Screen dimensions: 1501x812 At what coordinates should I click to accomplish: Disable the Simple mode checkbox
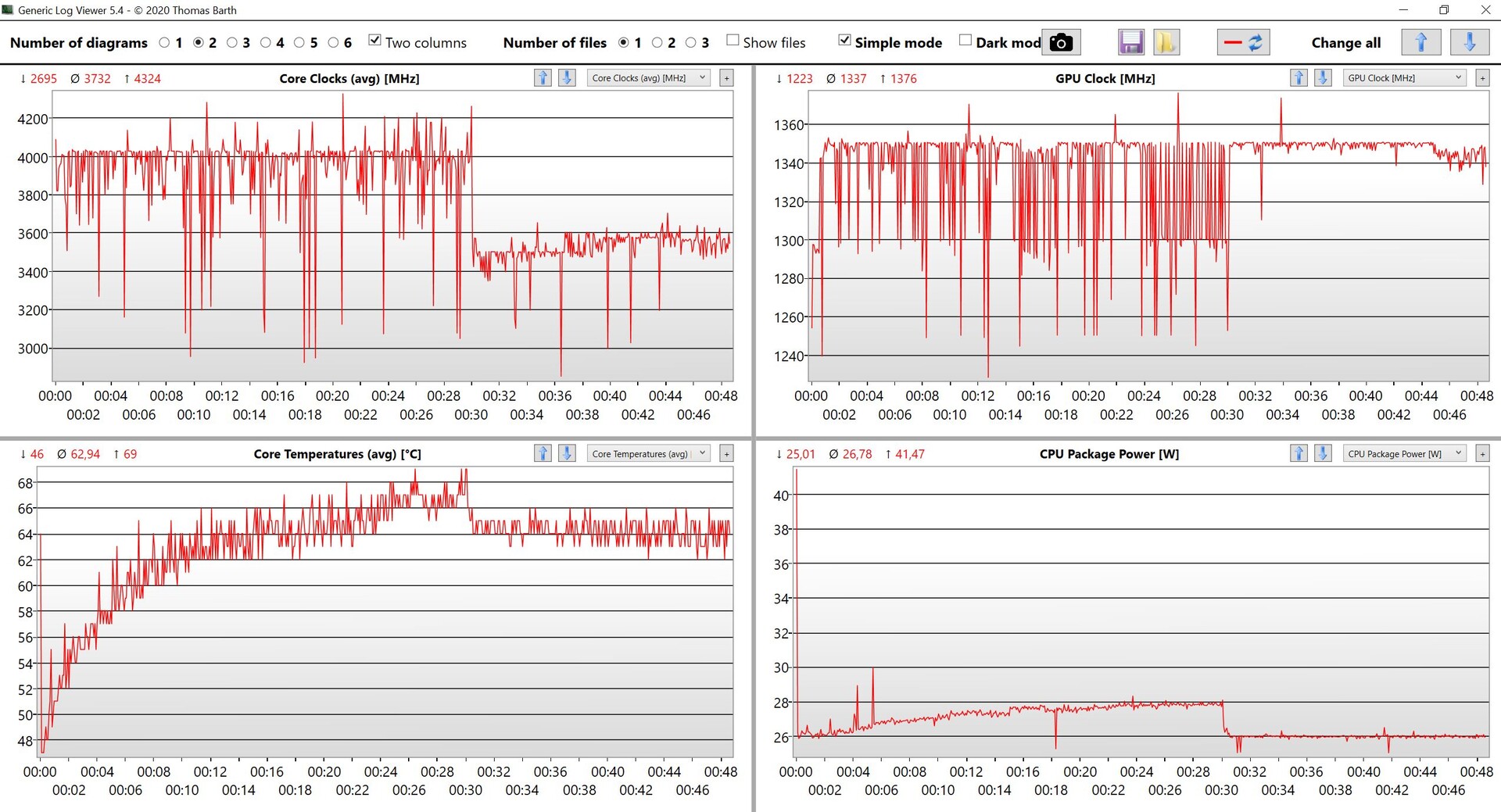point(844,41)
